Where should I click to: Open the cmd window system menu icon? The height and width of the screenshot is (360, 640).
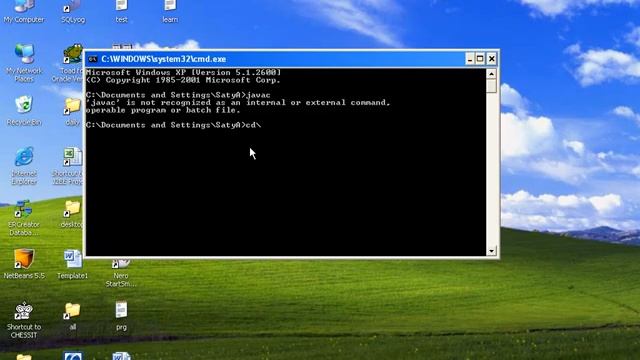click(93, 59)
